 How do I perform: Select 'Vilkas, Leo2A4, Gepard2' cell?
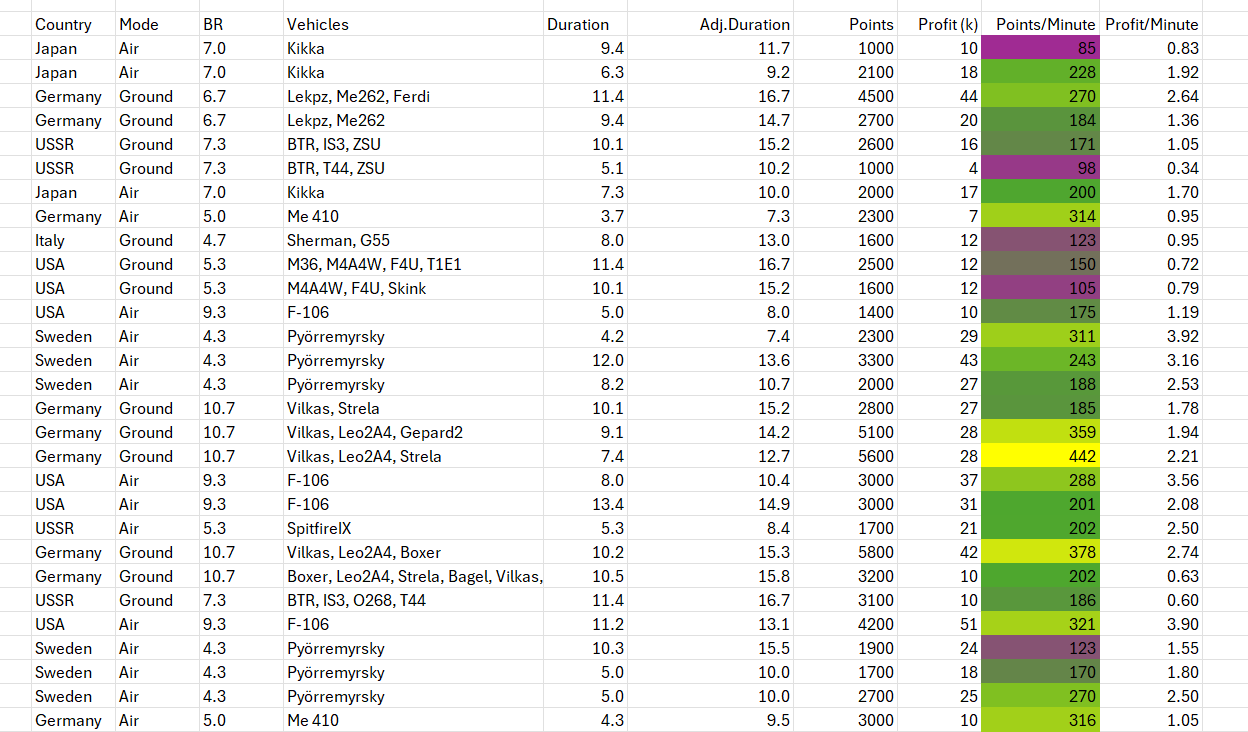pyautogui.click(x=413, y=432)
